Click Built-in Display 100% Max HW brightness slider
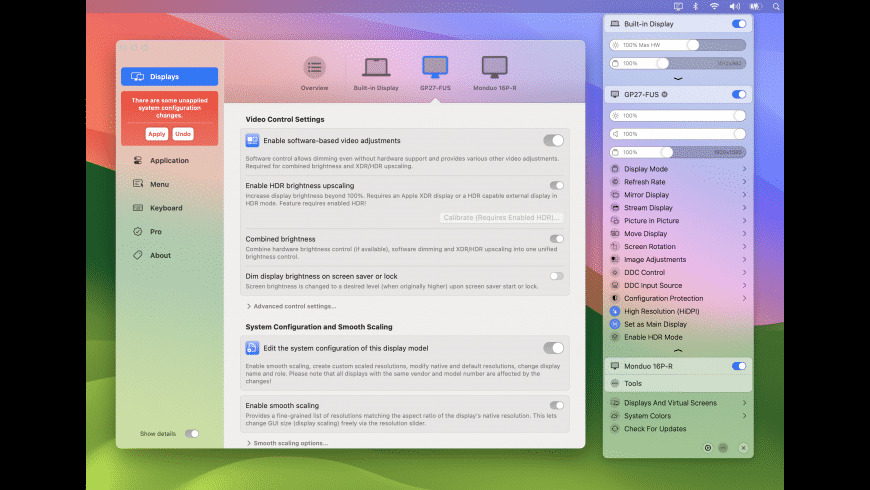Viewport: 870px width, 490px height. [677, 45]
